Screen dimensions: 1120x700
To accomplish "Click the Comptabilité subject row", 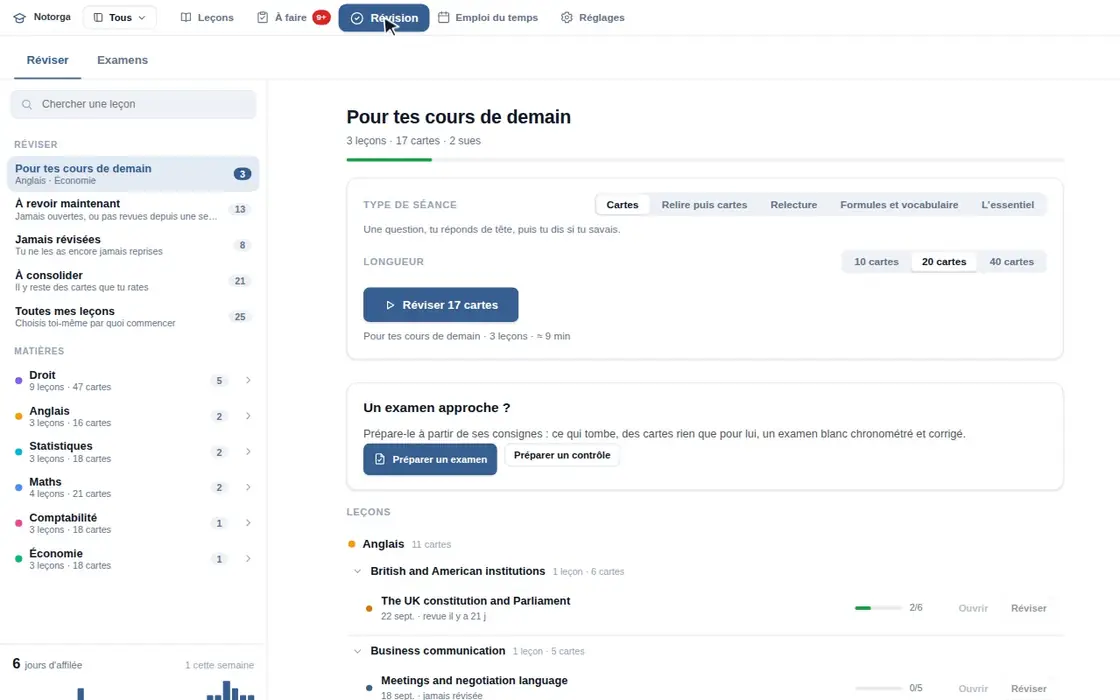I will pos(133,523).
